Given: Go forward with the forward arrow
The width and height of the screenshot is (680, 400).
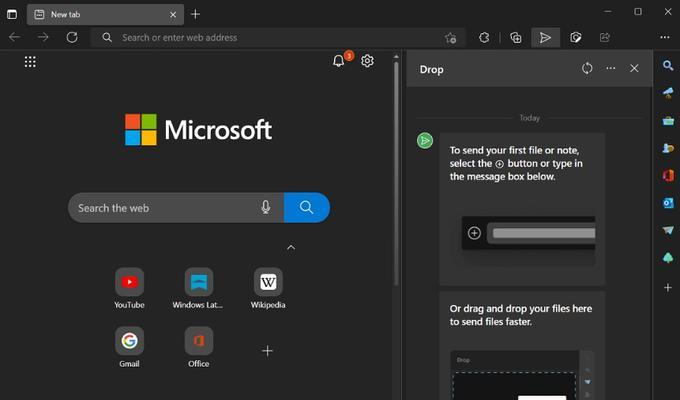Looking at the screenshot, I should coord(43,37).
